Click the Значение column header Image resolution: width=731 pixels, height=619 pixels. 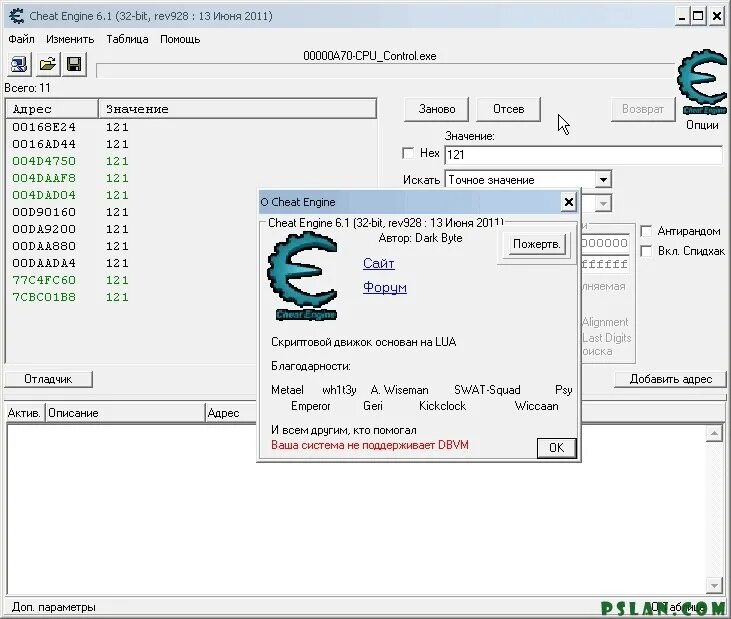237,109
